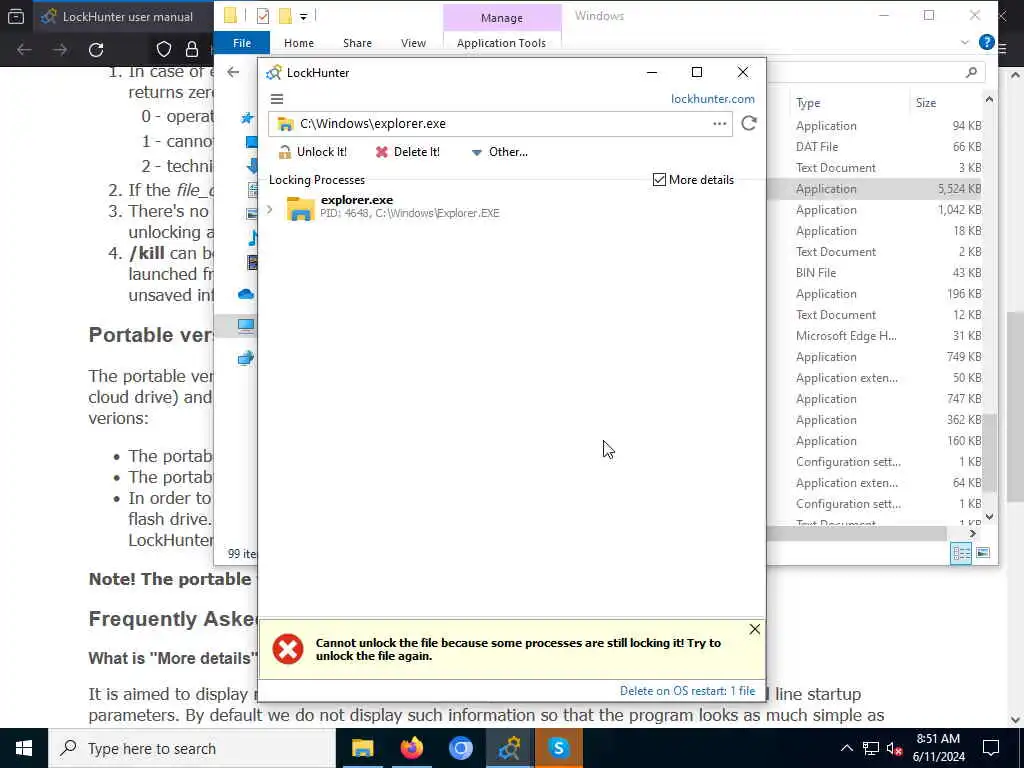
Task: Maximize the LockHunter window
Action: pos(697,72)
